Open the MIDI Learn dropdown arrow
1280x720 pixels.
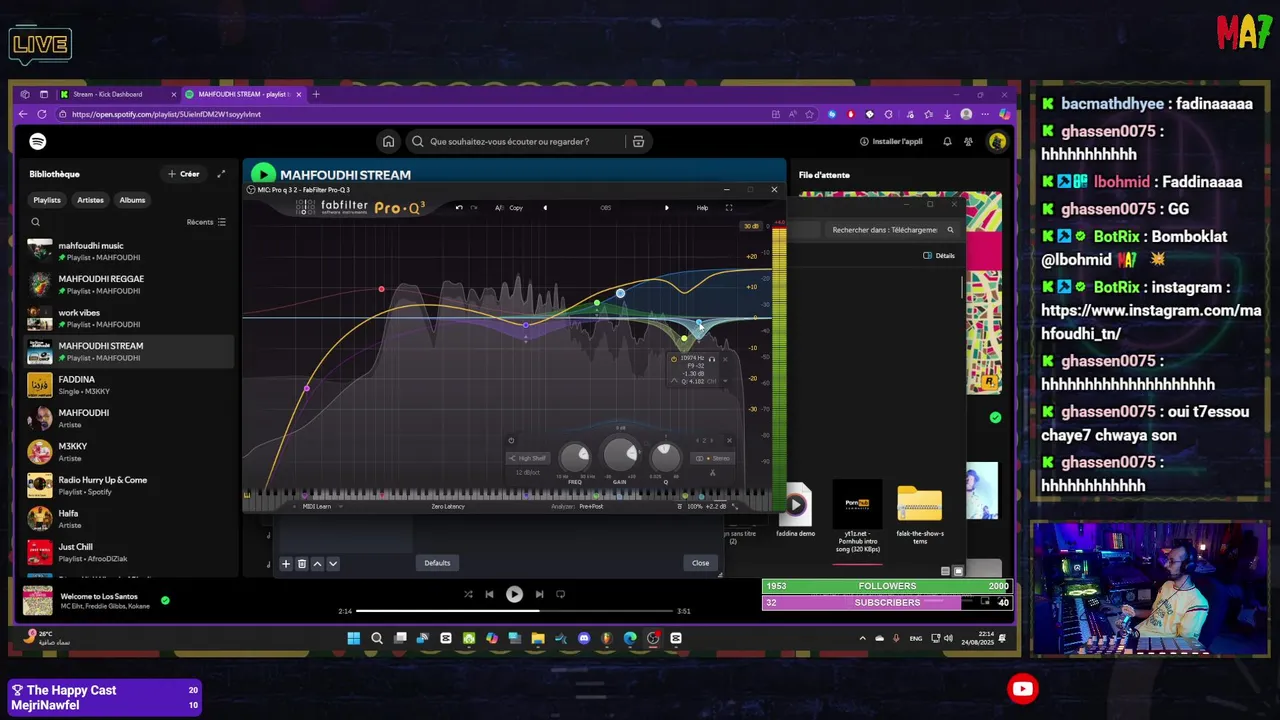coord(340,506)
